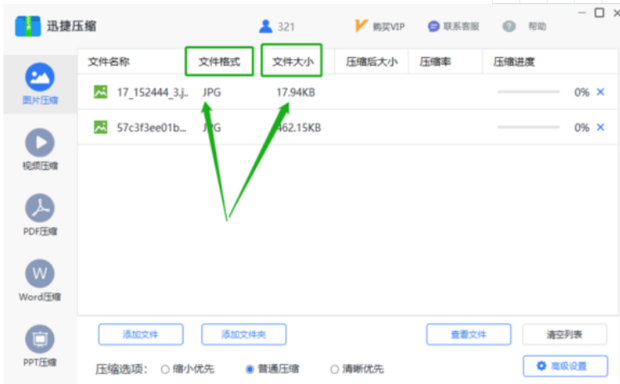Click the 添加文件夹 button
The width and height of the screenshot is (620, 384).
click(x=244, y=335)
